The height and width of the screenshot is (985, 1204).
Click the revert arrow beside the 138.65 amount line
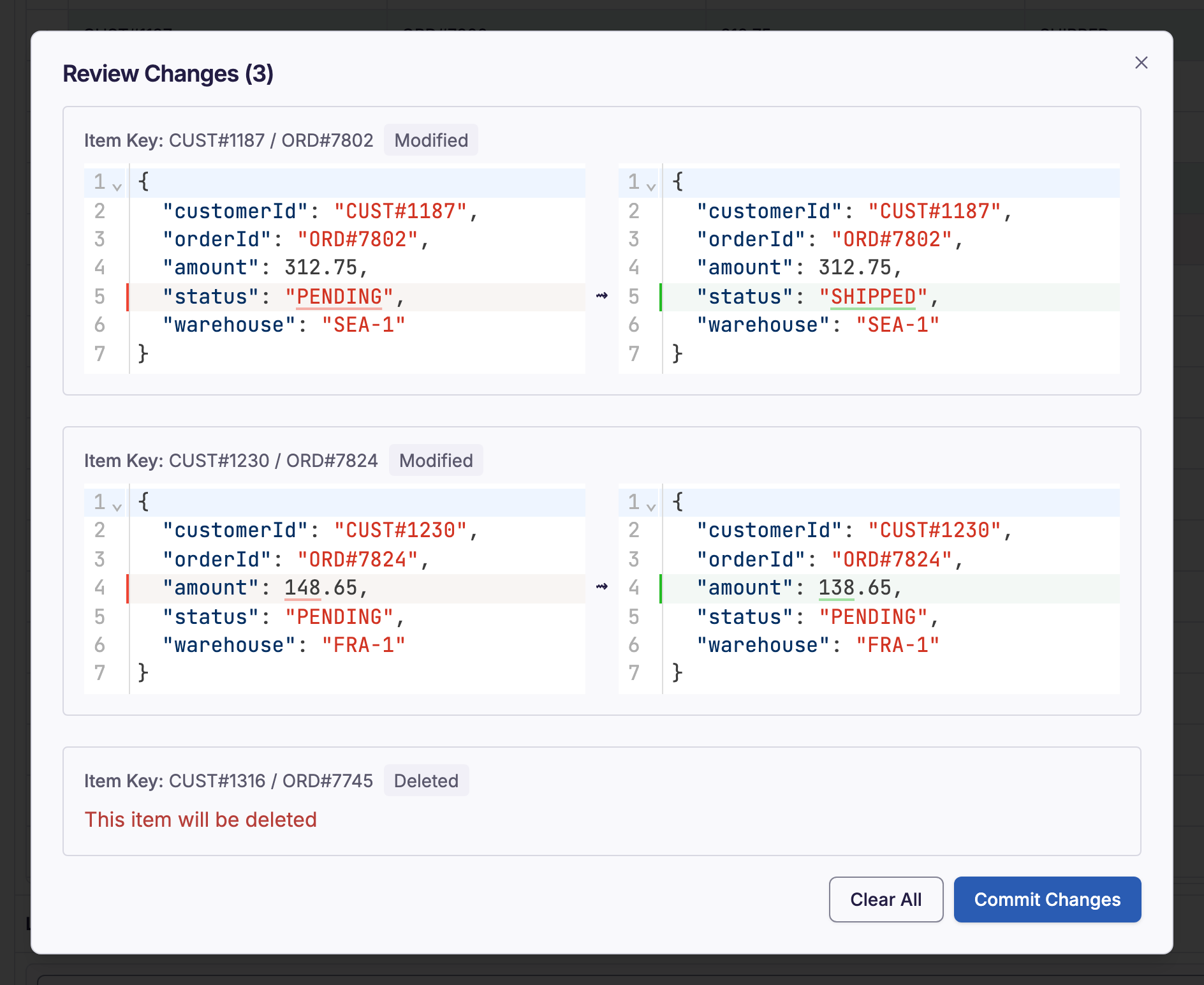(602, 587)
